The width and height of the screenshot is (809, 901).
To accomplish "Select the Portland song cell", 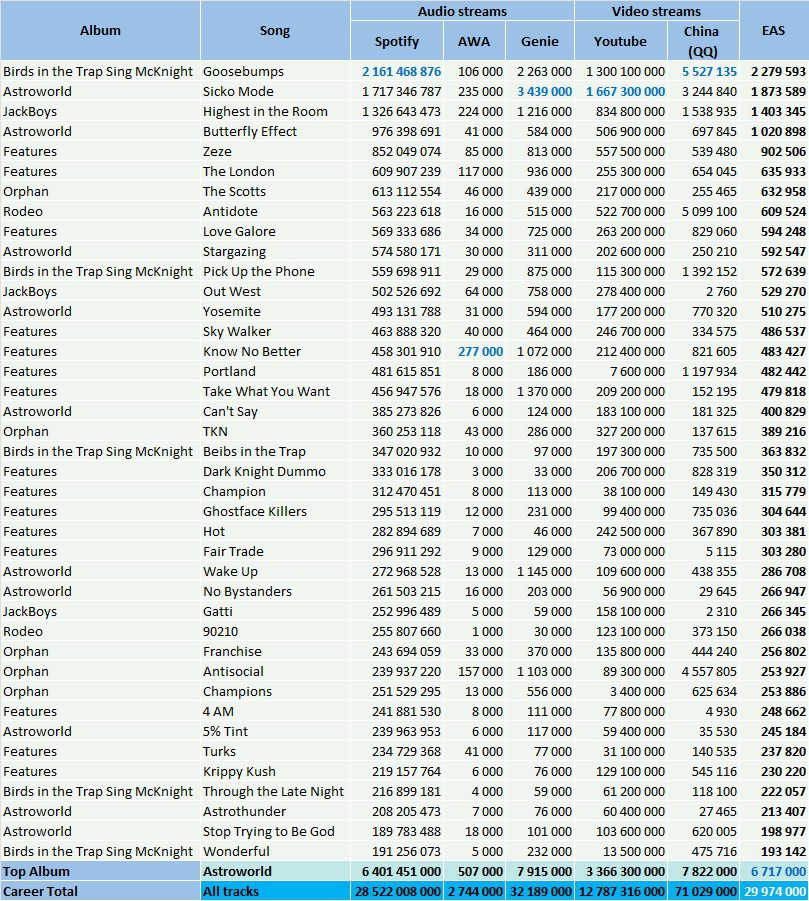I will [x=275, y=371].
